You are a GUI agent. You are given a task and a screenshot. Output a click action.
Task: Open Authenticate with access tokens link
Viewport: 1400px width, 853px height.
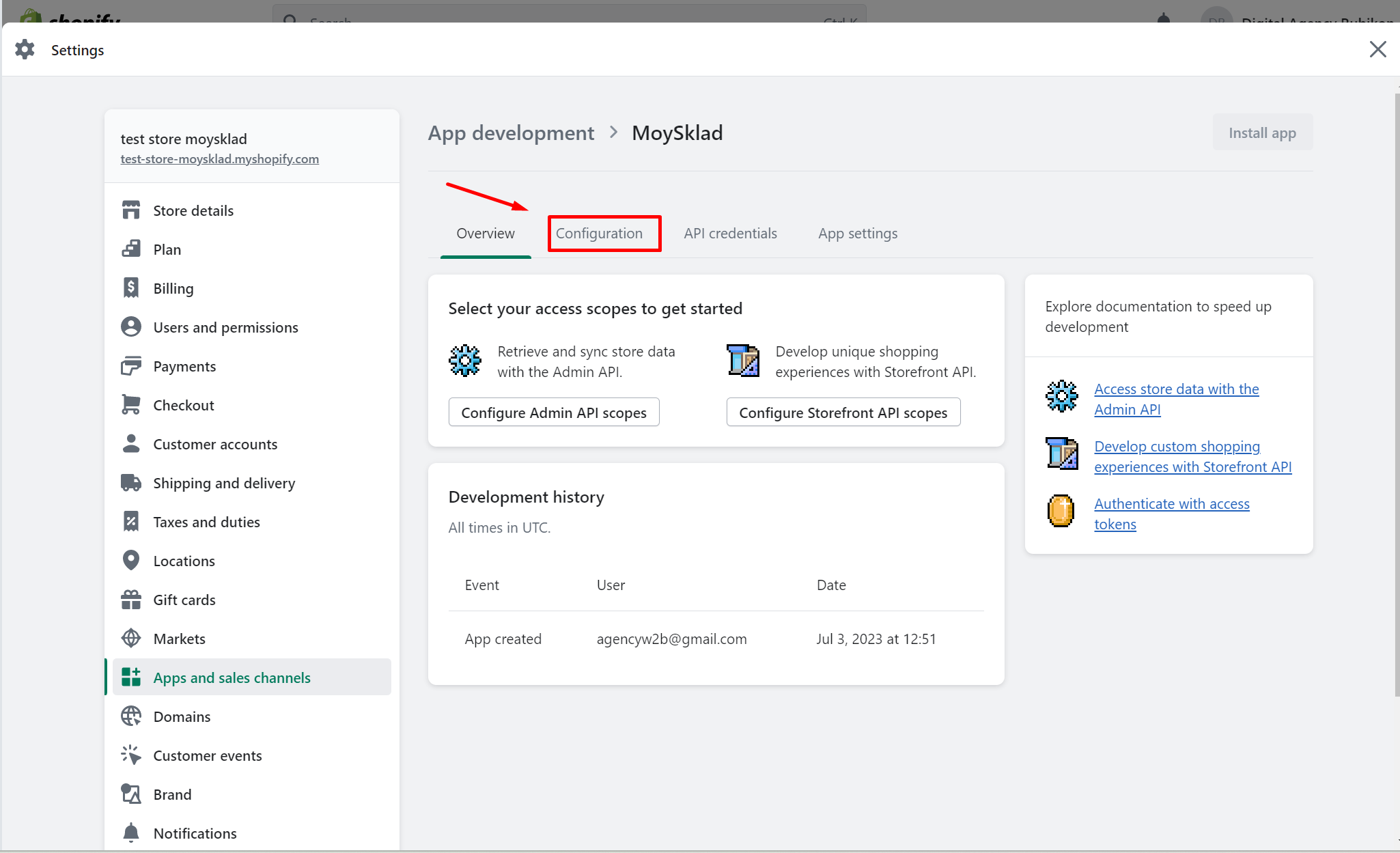click(x=1172, y=514)
